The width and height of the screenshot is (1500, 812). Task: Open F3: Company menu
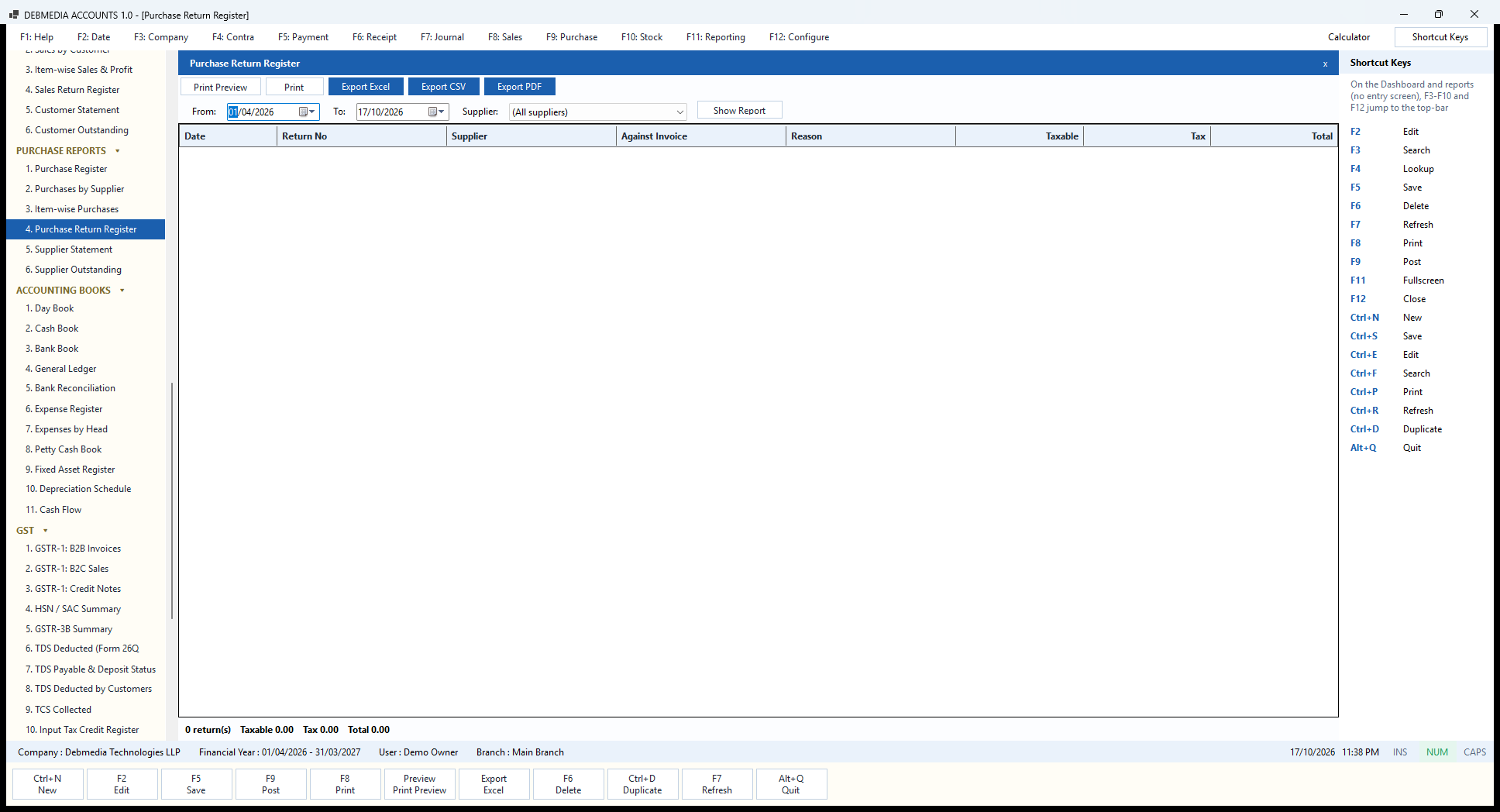click(161, 37)
